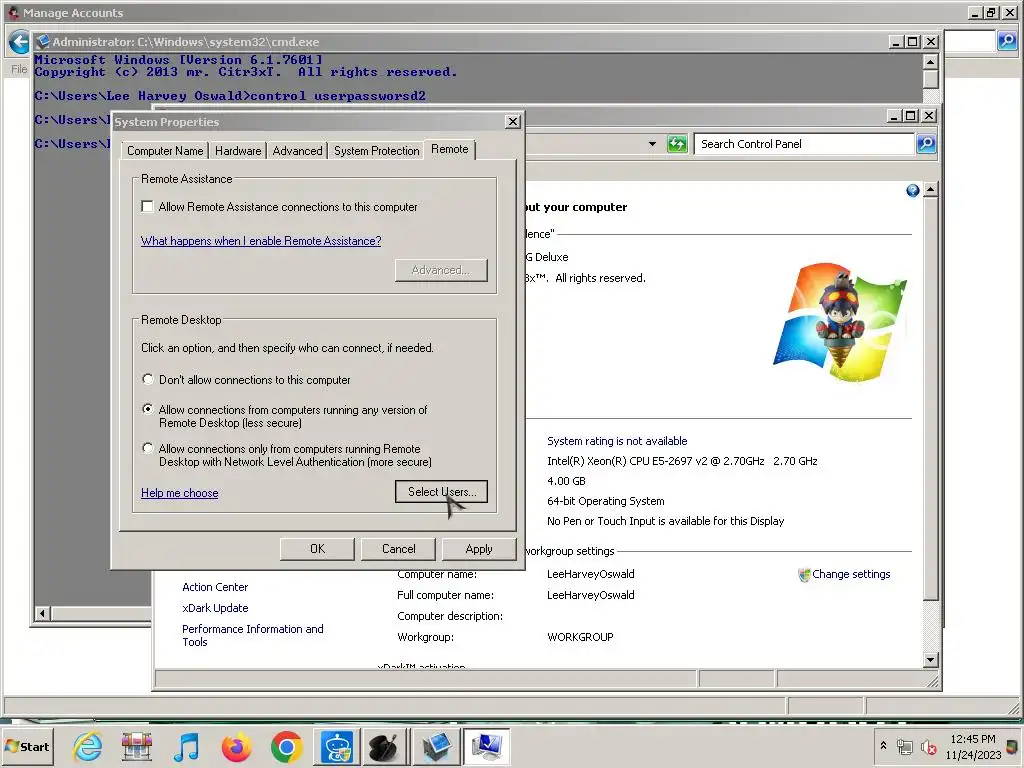Open the film-strip media taskbar icon
1024x768 pixels.
pyautogui.click(x=137, y=747)
